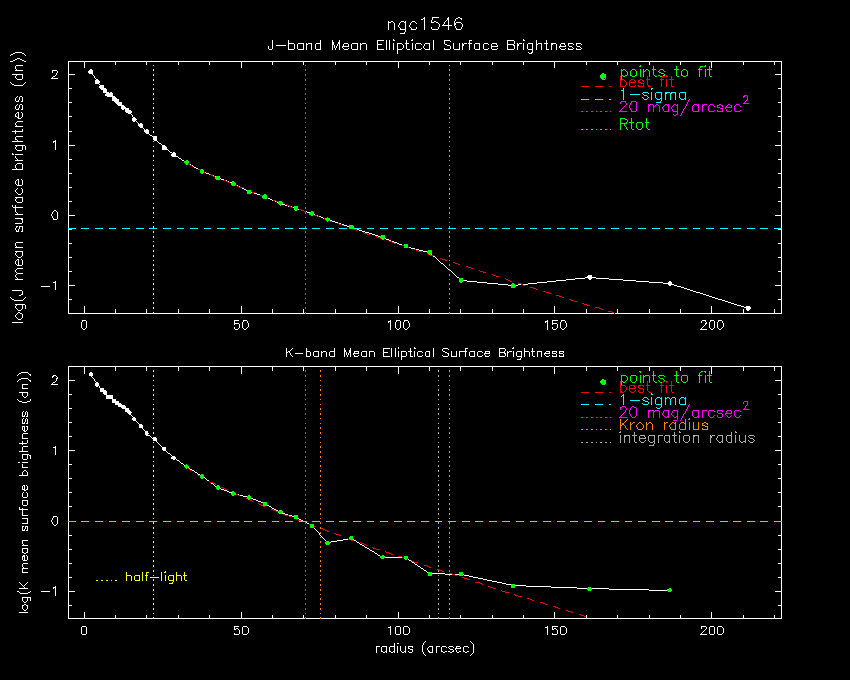Click x-axis tick label '100' under J-band plot
Image resolution: width=850 pixels, height=680 pixels.
(398, 325)
